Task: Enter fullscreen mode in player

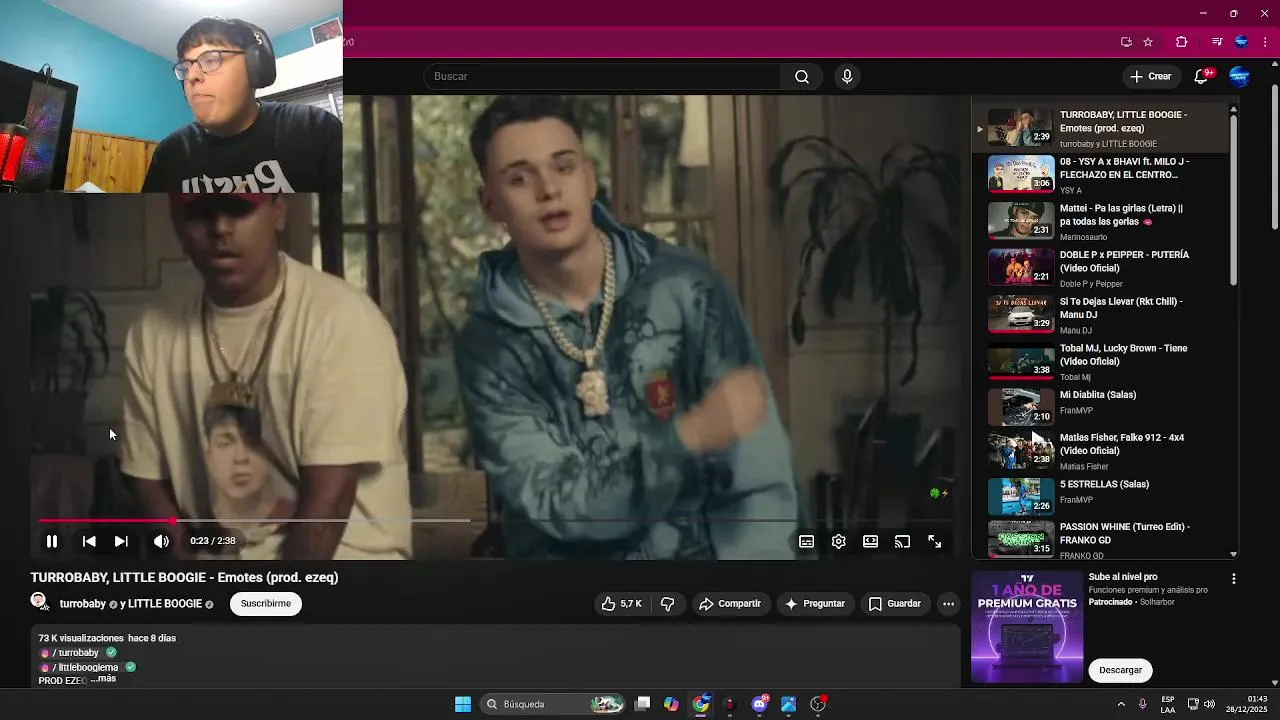Action: click(x=935, y=541)
